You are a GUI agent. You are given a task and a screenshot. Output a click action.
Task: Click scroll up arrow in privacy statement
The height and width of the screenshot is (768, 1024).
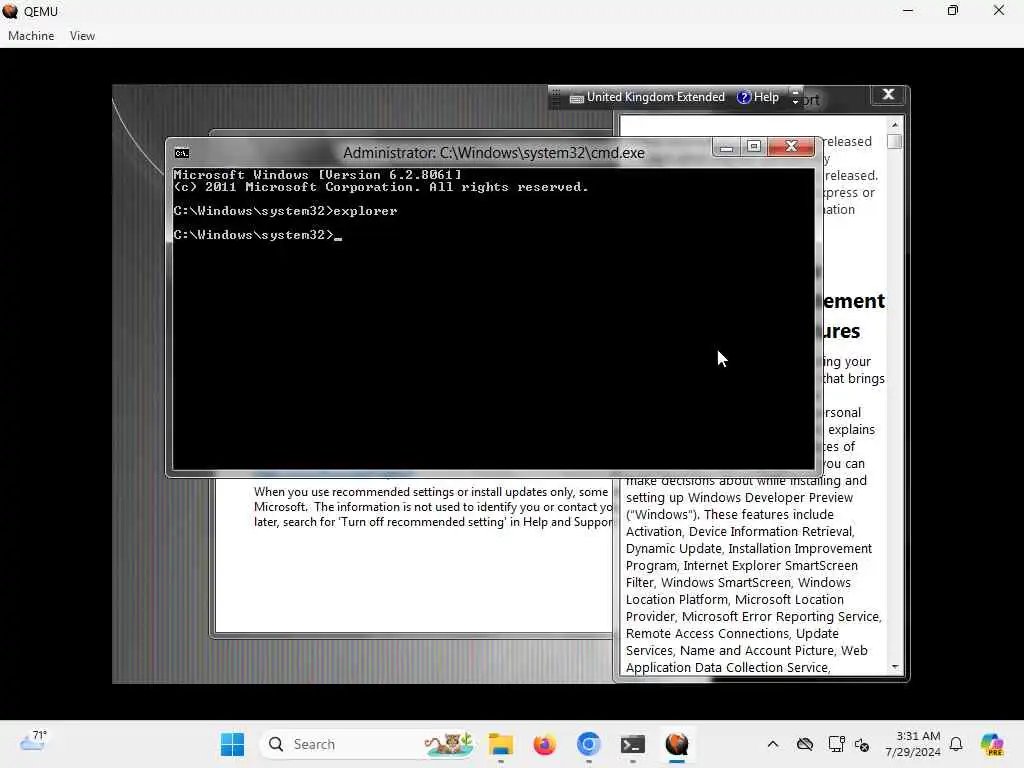[x=895, y=125]
